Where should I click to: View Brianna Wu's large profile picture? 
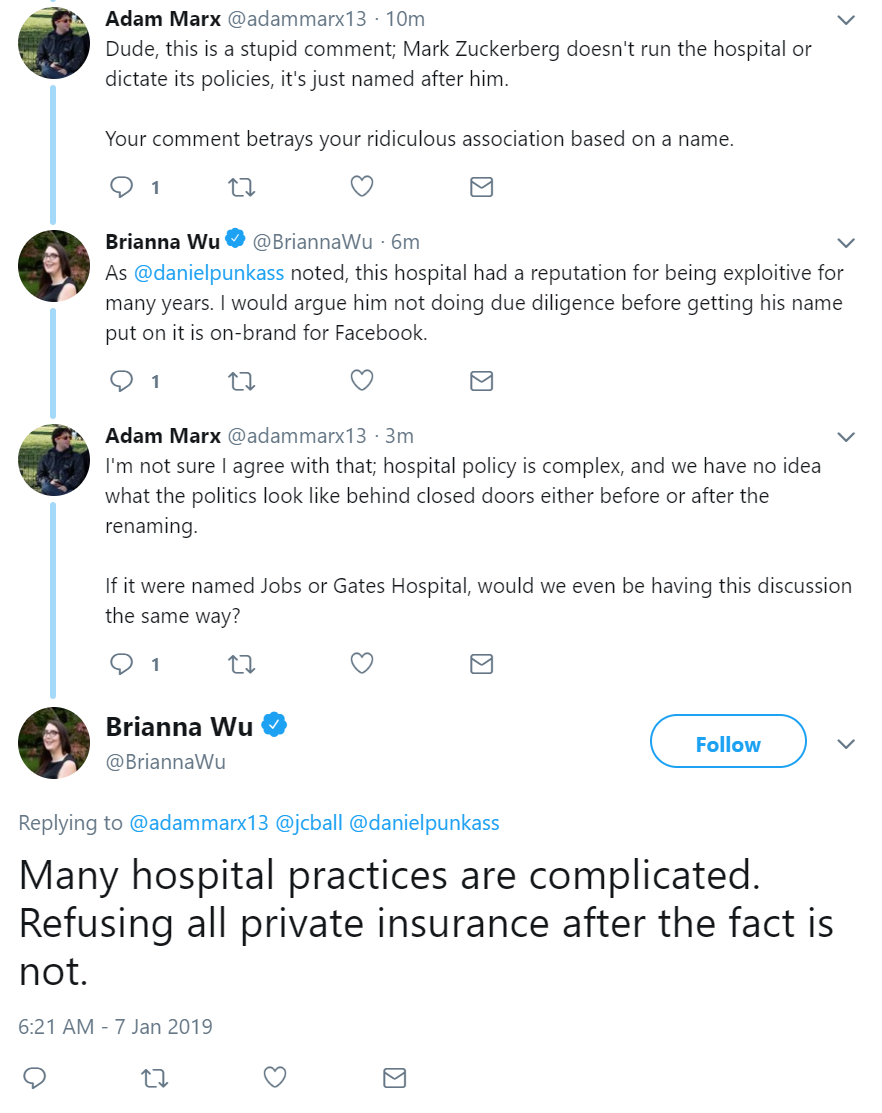tap(54, 742)
